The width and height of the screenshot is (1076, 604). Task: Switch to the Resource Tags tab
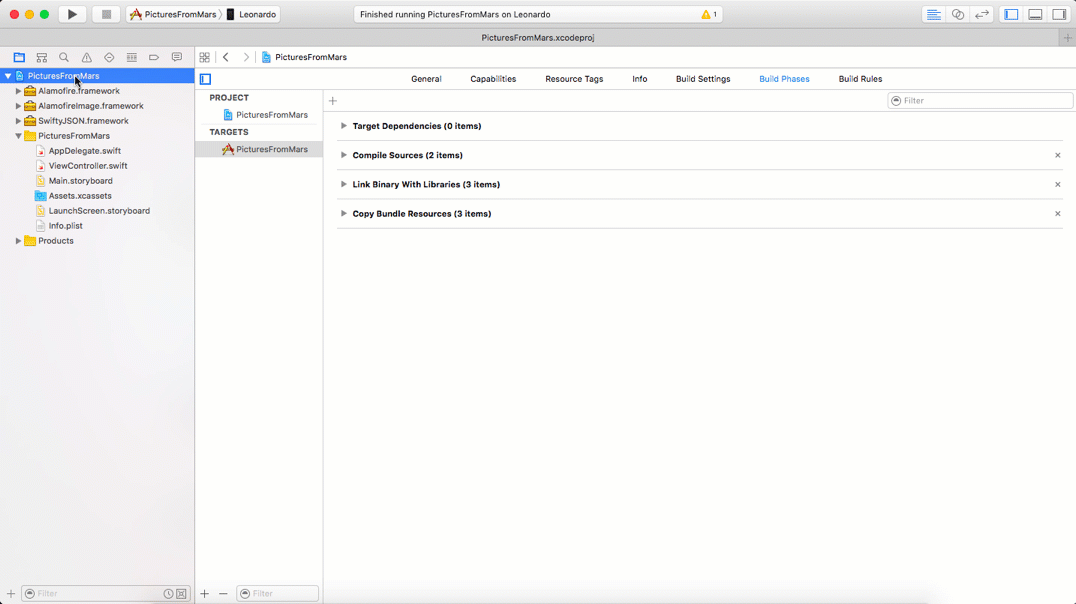click(x=574, y=79)
